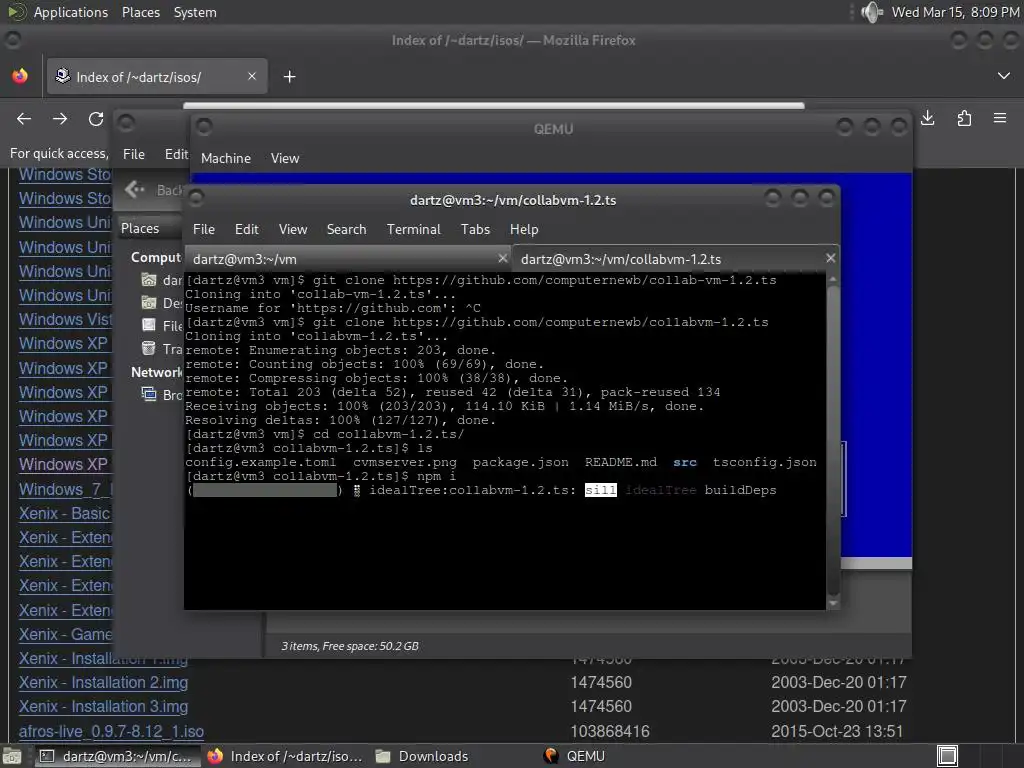The height and width of the screenshot is (768, 1024).
Task: Select File System icon in sidebar
Action: (x=150, y=325)
